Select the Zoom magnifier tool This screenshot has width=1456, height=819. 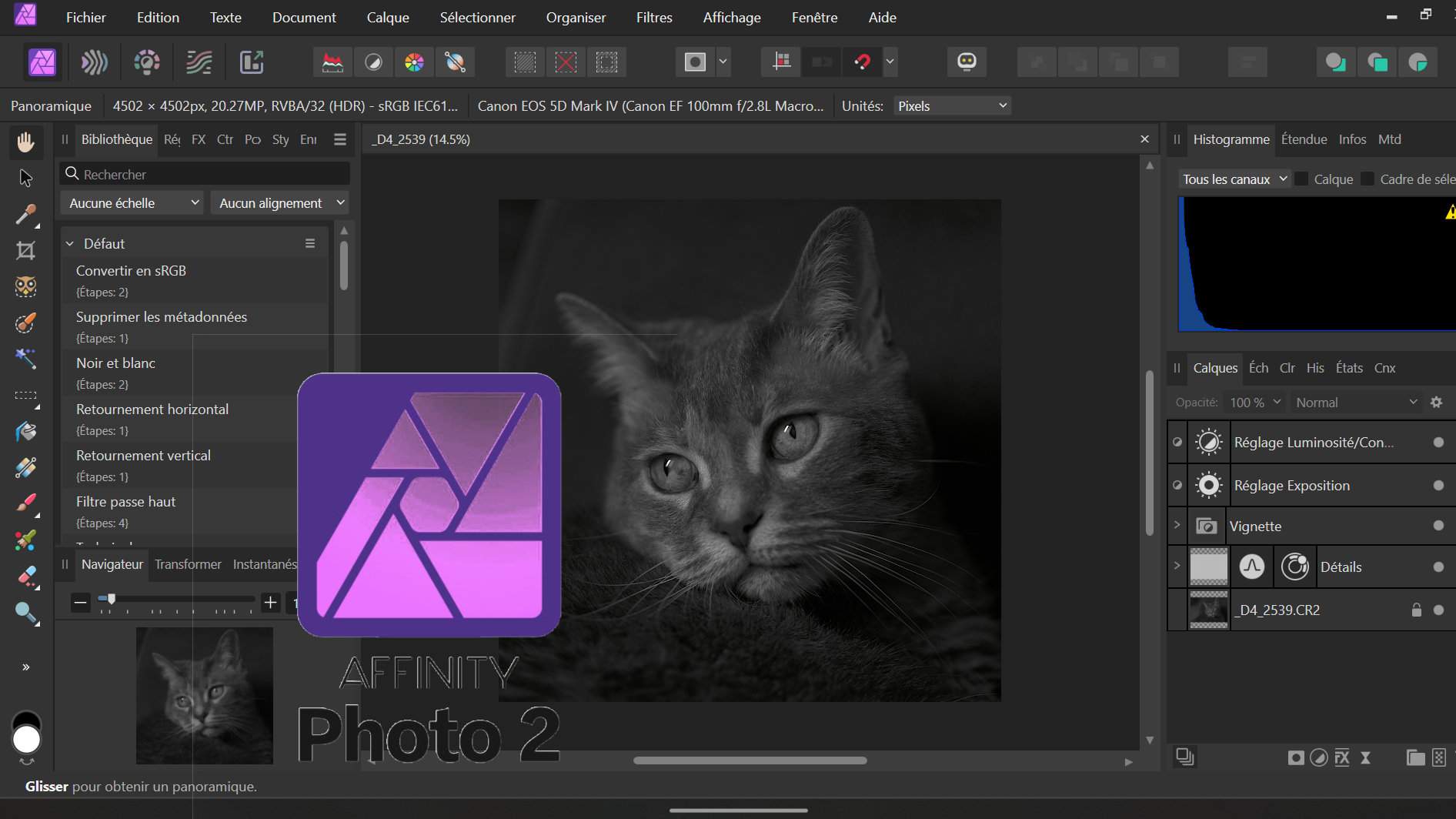click(x=25, y=613)
